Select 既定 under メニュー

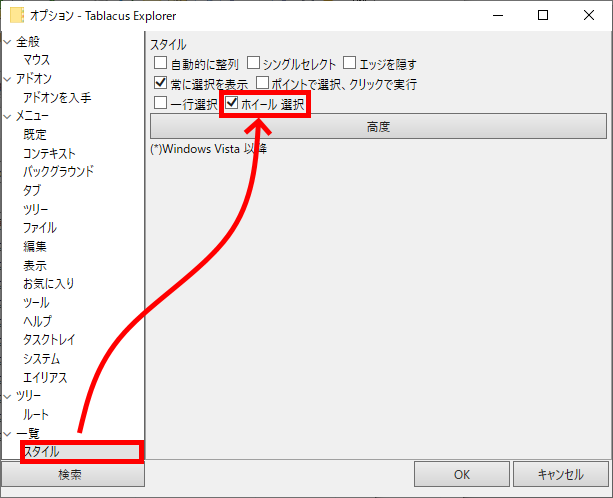pyautogui.click(x=35, y=135)
